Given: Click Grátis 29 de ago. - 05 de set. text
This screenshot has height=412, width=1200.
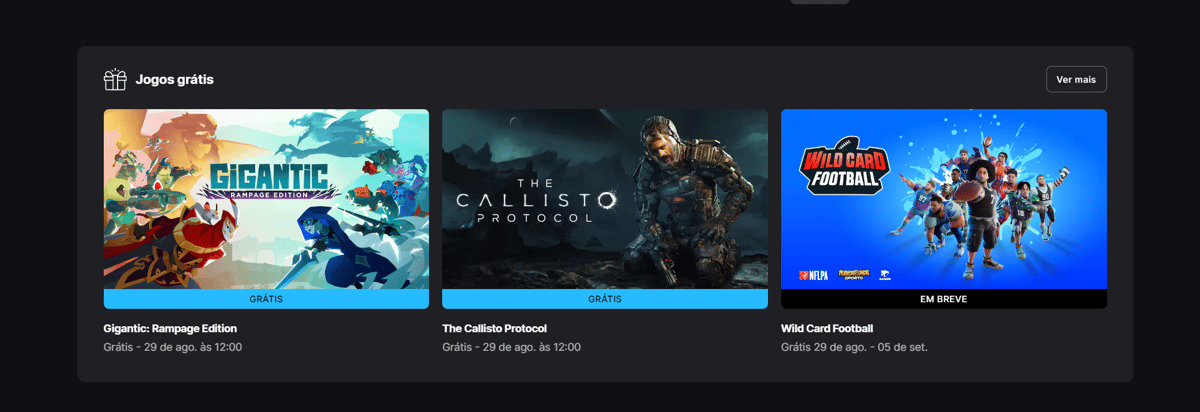Looking at the screenshot, I should point(853,347).
